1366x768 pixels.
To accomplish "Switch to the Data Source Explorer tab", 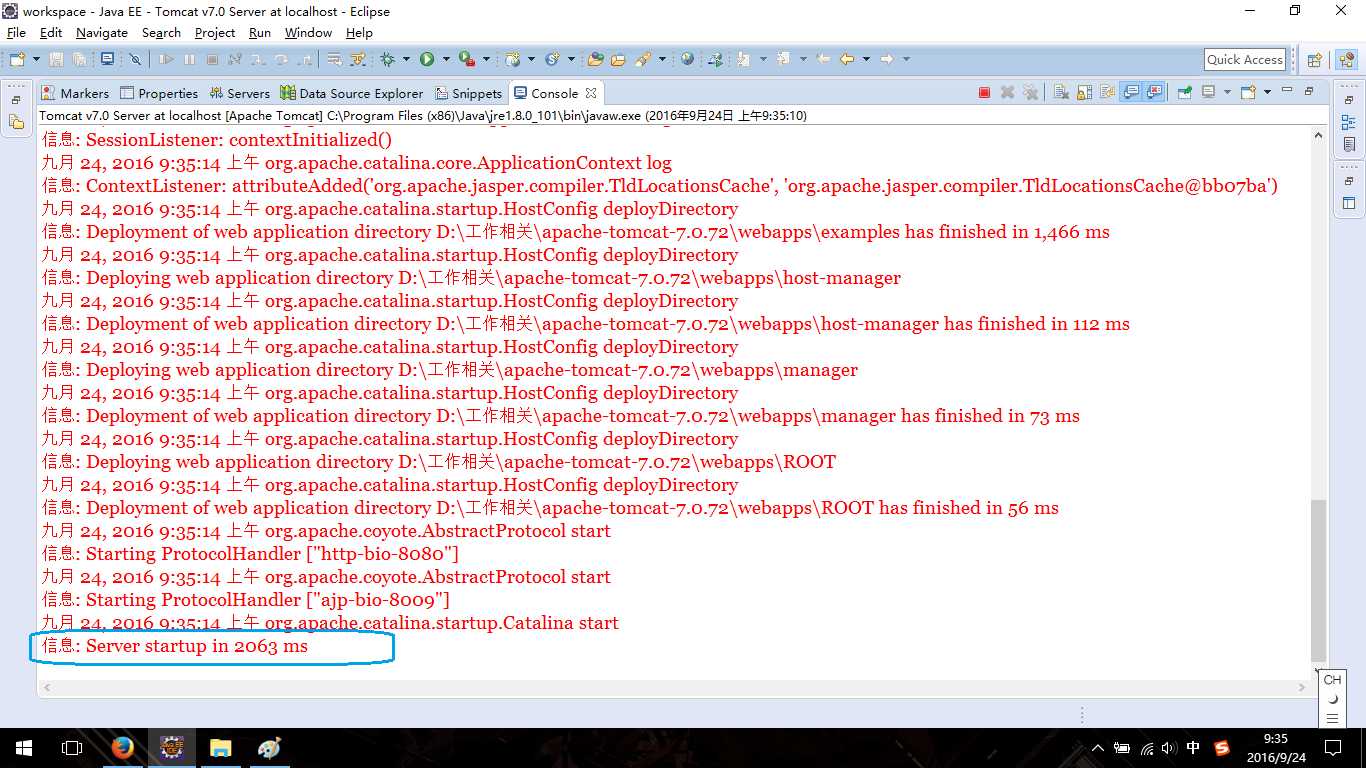I will 352,93.
